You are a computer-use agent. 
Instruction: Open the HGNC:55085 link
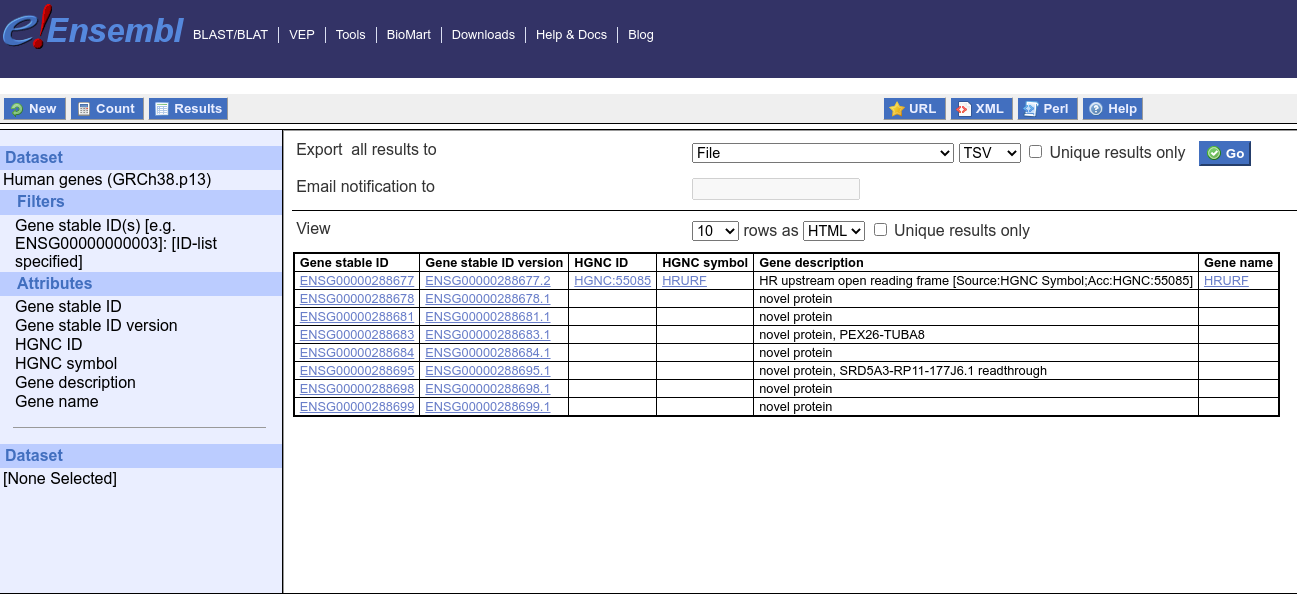click(x=613, y=281)
